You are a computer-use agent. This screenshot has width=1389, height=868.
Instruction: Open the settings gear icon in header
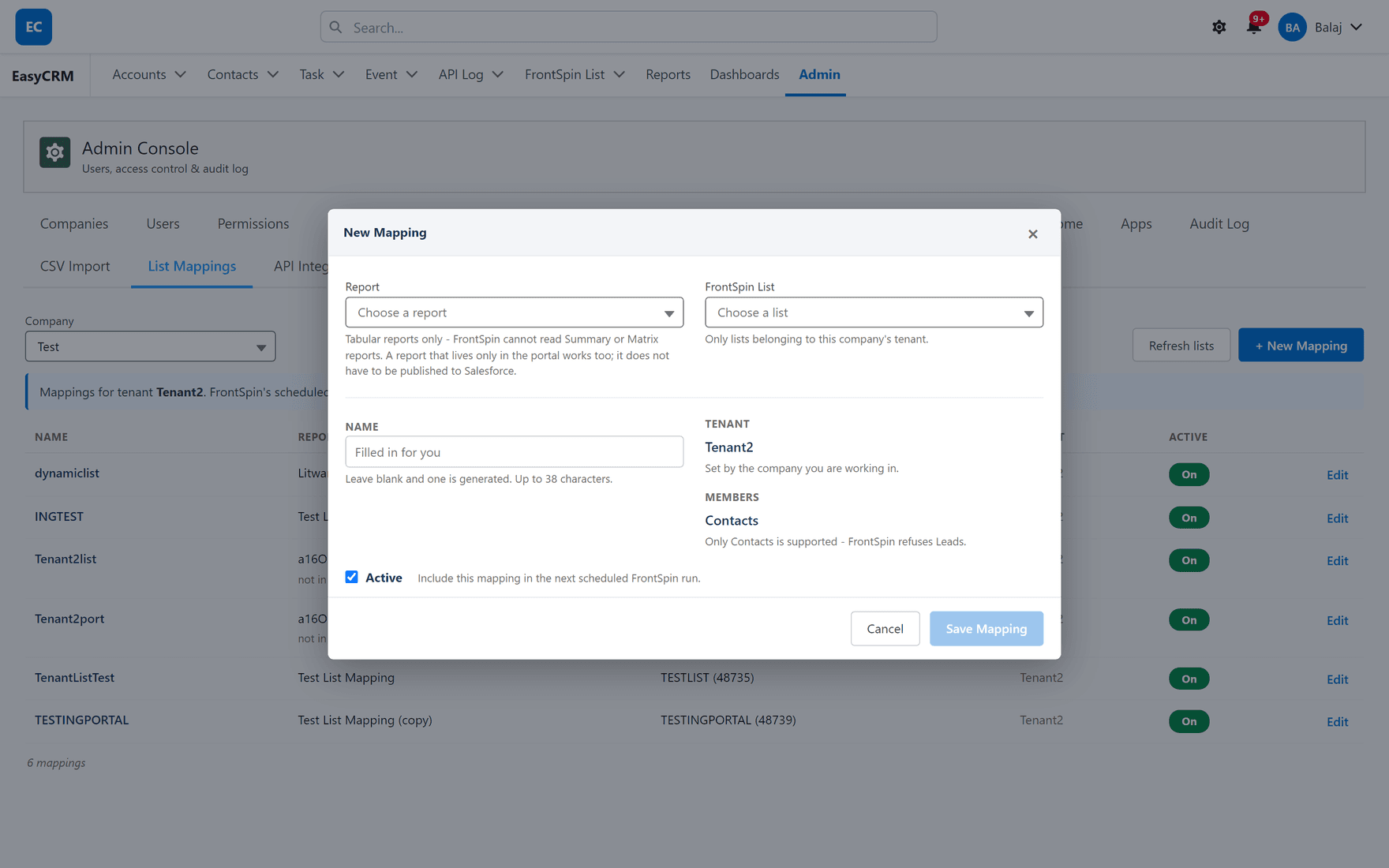pos(1219,27)
